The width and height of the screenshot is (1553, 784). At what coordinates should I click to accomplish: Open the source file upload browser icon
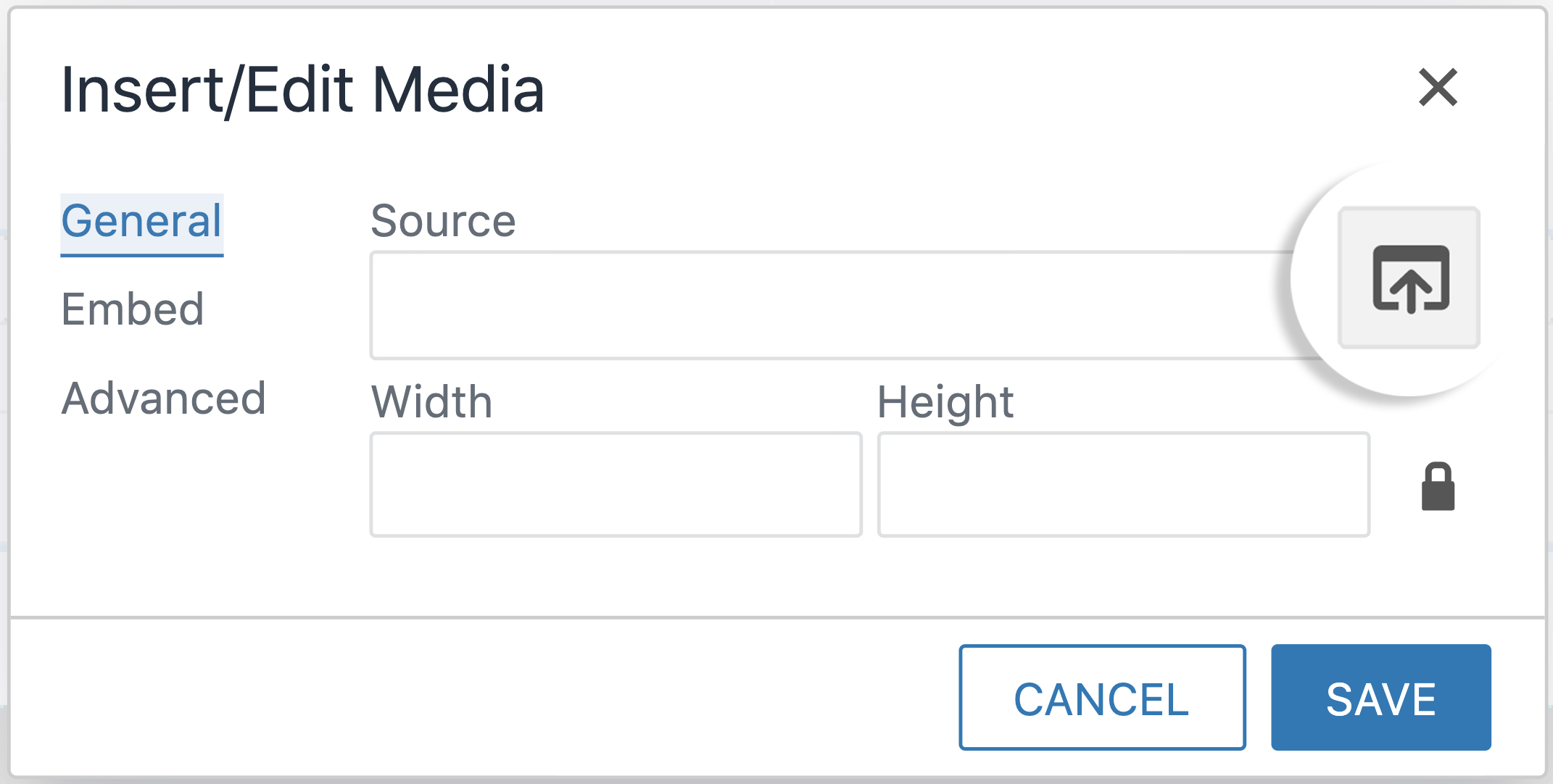1409,278
